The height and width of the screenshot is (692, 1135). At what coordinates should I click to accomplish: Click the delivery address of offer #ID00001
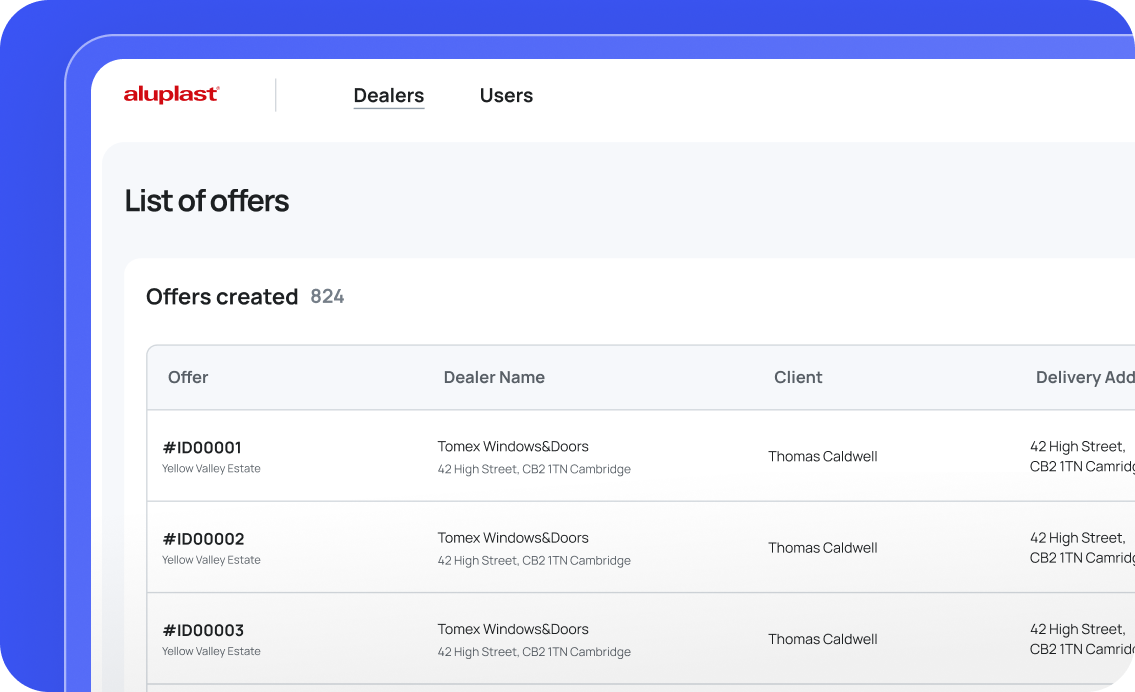pos(1080,457)
